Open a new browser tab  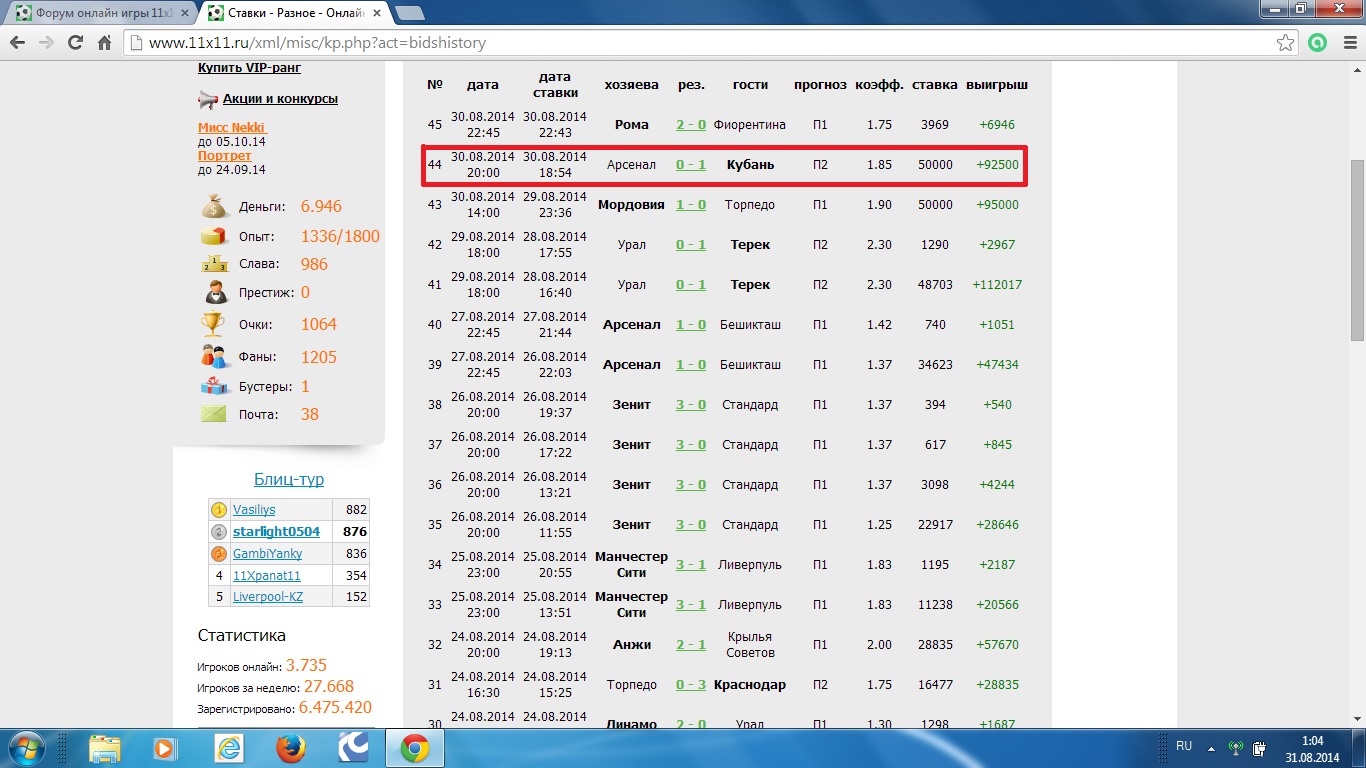coord(409,13)
